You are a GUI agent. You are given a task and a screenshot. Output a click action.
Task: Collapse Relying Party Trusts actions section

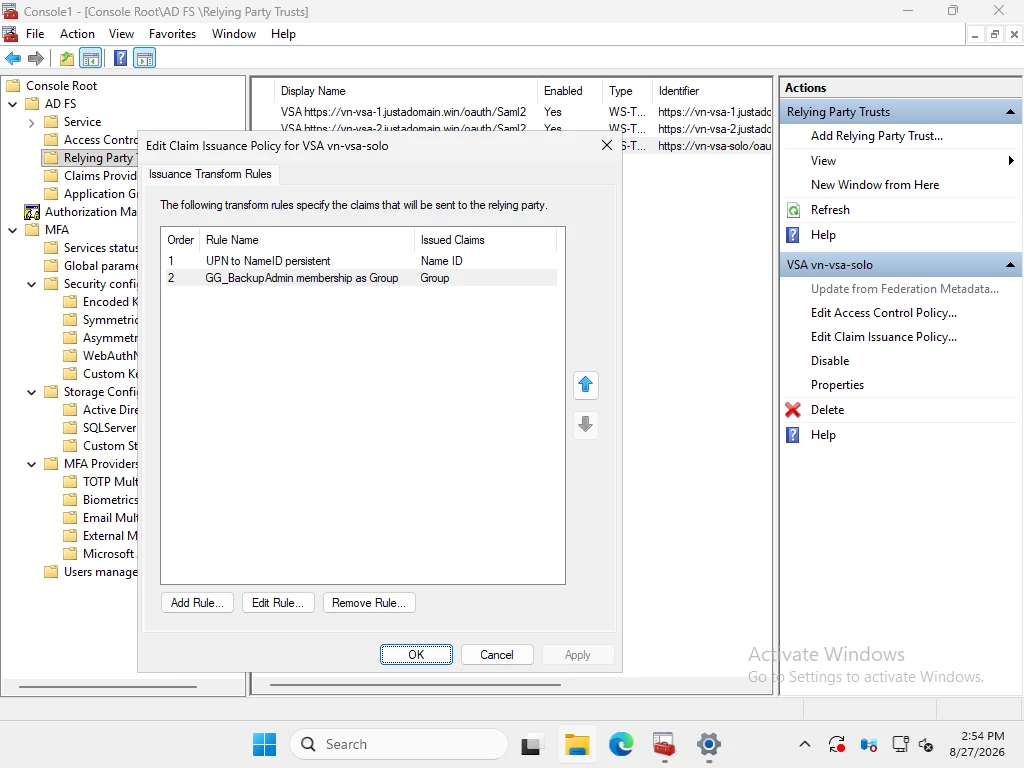pos(1010,112)
